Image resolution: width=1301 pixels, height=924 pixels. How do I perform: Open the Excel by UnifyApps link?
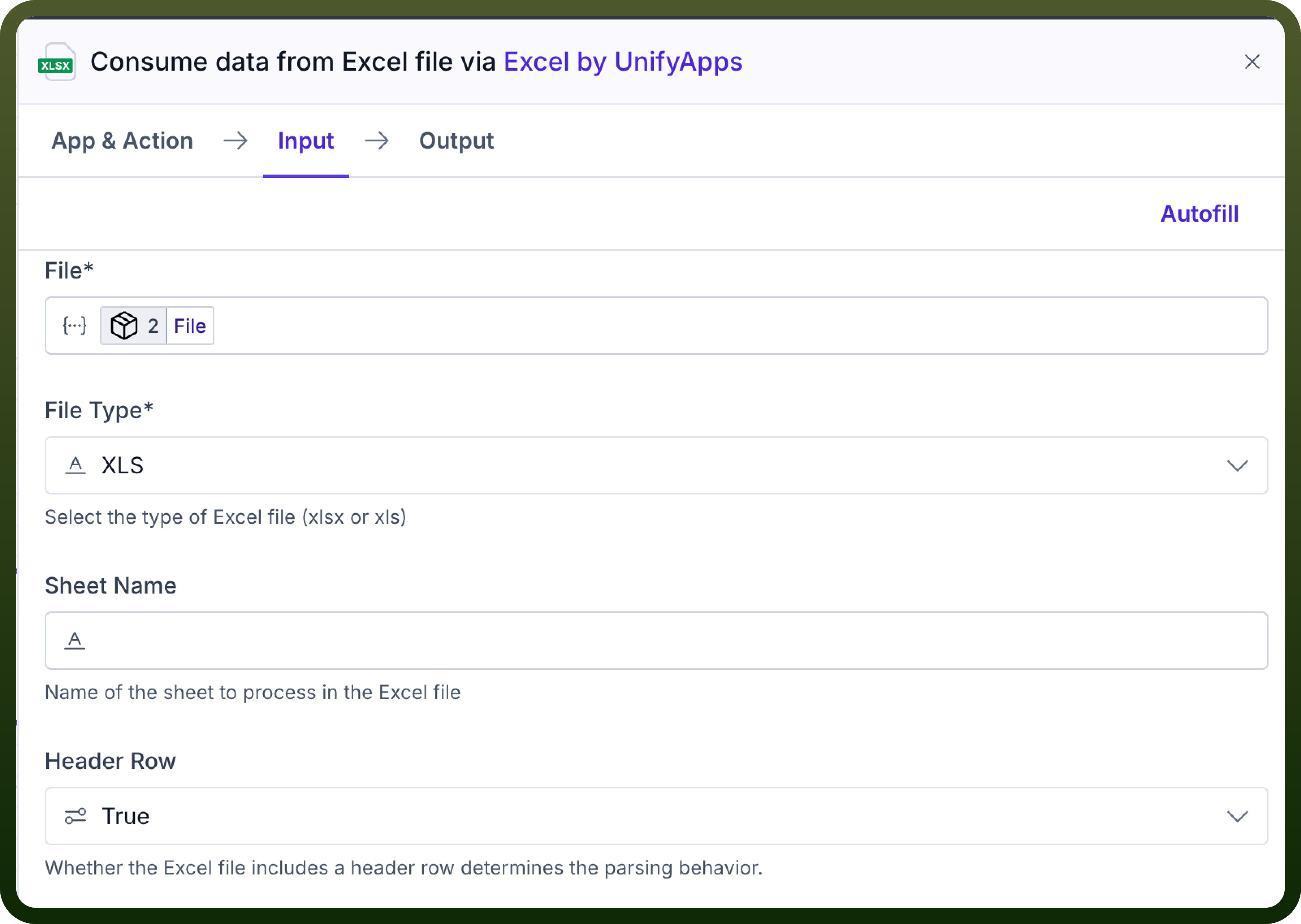(x=623, y=61)
